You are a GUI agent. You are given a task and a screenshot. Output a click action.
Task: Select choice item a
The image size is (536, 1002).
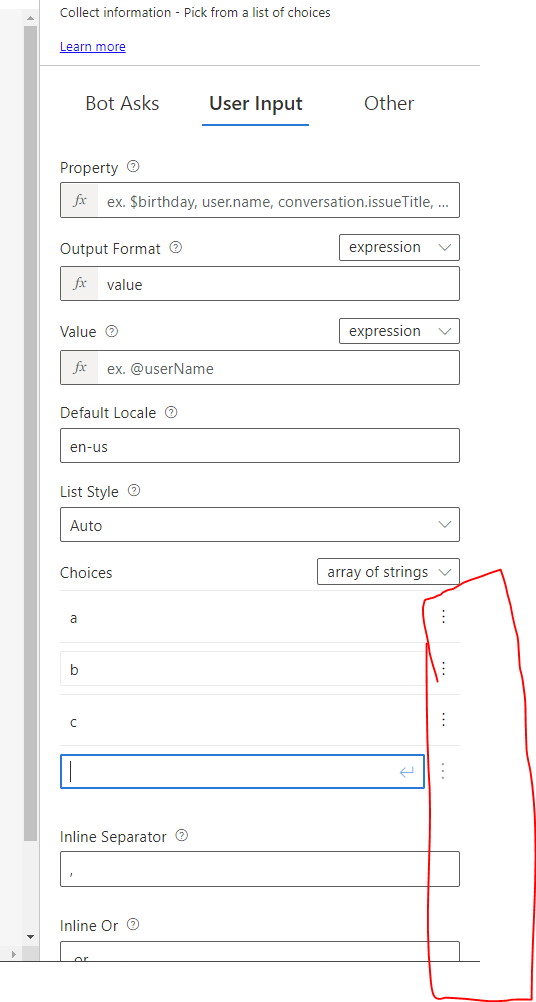[x=243, y=618]
